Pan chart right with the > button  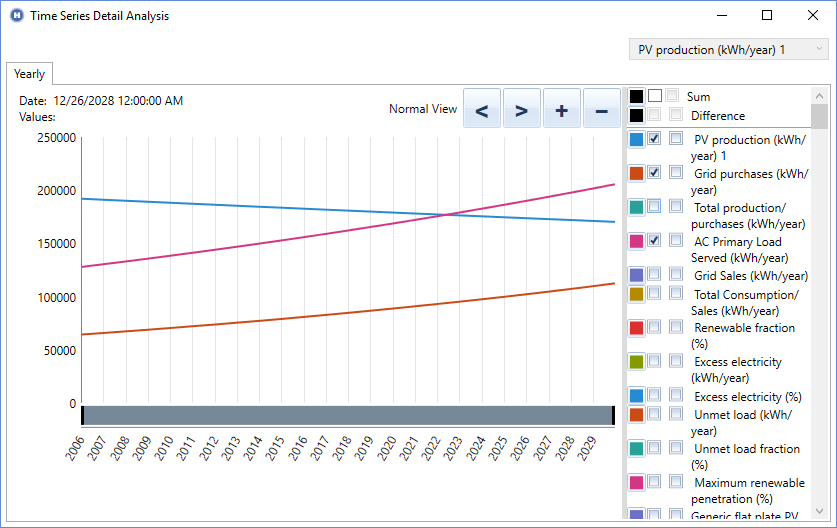(x=522, y=108)
